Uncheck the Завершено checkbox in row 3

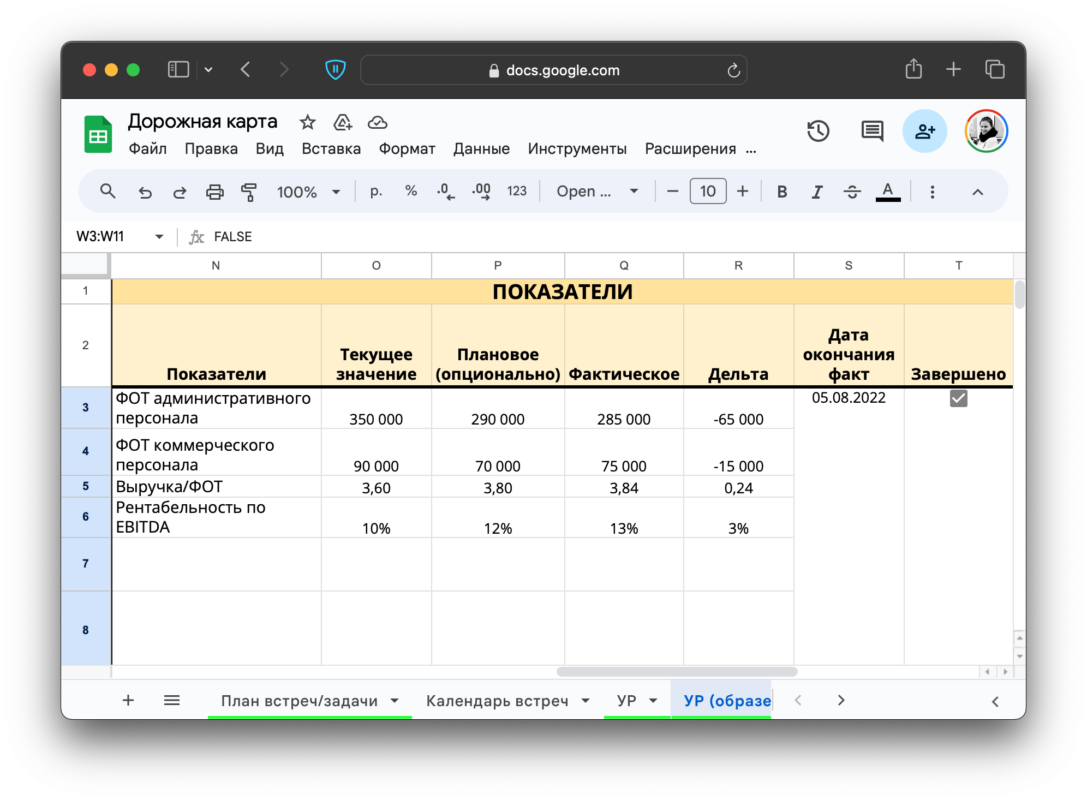coord(958,398)
